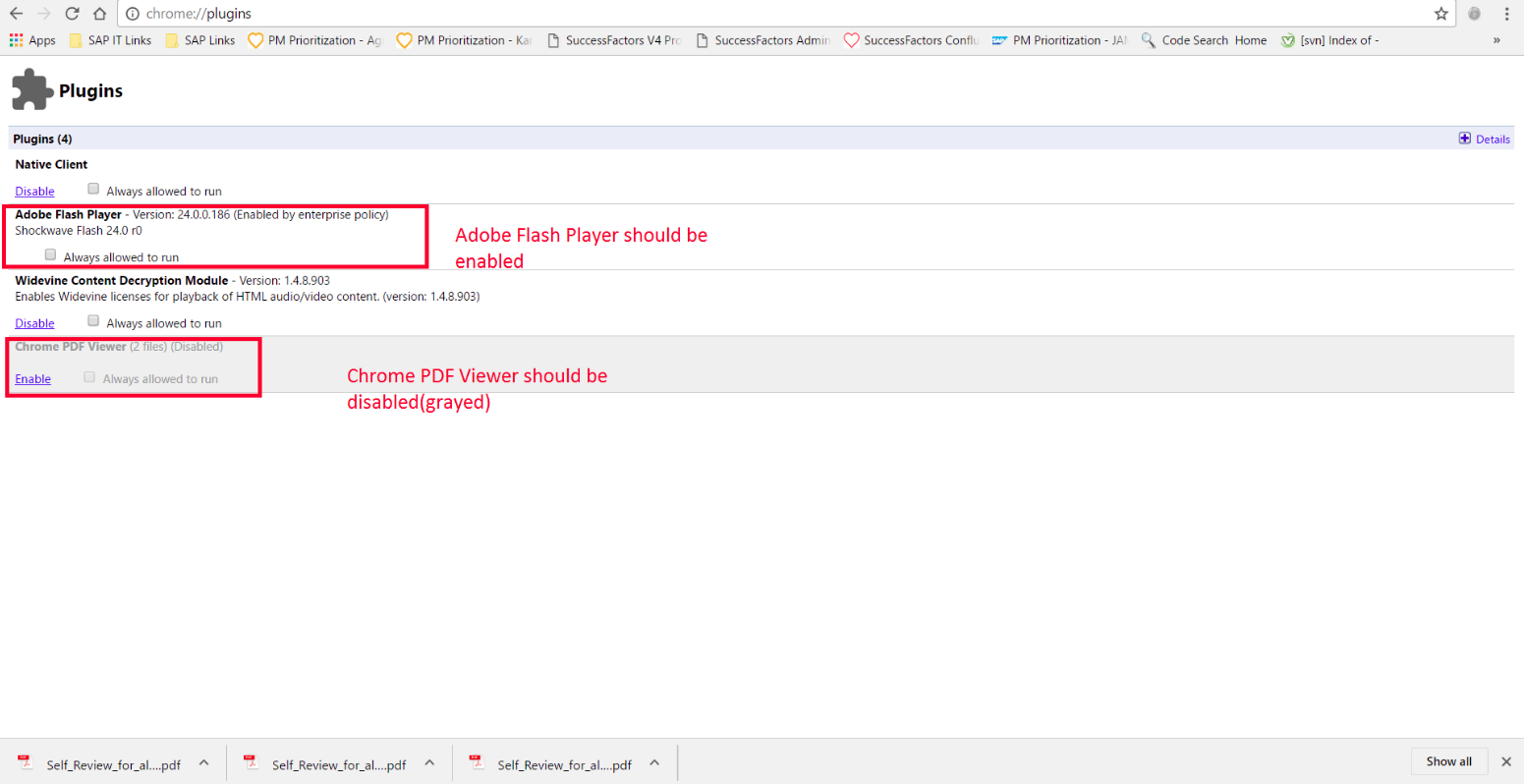Close the downloads bar
This screenshot has height=784, width=1525.
click(1506, 761)
